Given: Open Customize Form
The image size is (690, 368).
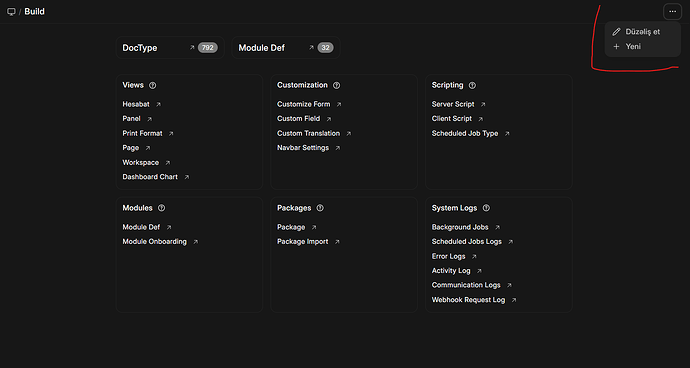Looking at the screenshot, I should pos(304,104).
